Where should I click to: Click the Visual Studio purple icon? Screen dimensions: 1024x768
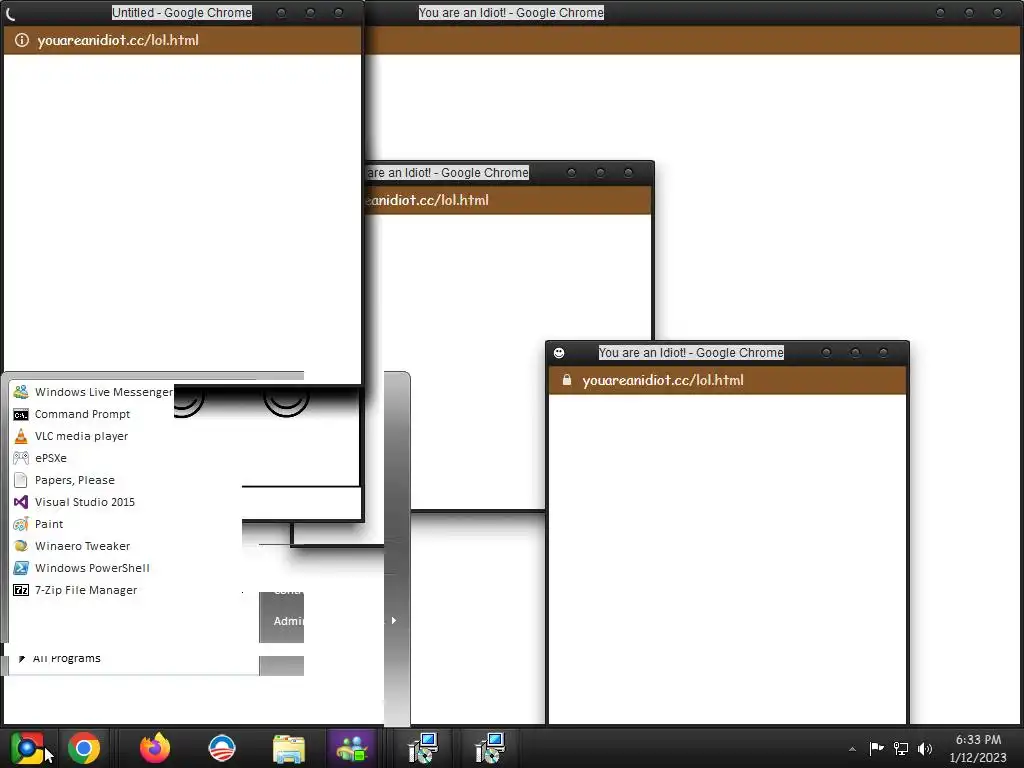21,502
